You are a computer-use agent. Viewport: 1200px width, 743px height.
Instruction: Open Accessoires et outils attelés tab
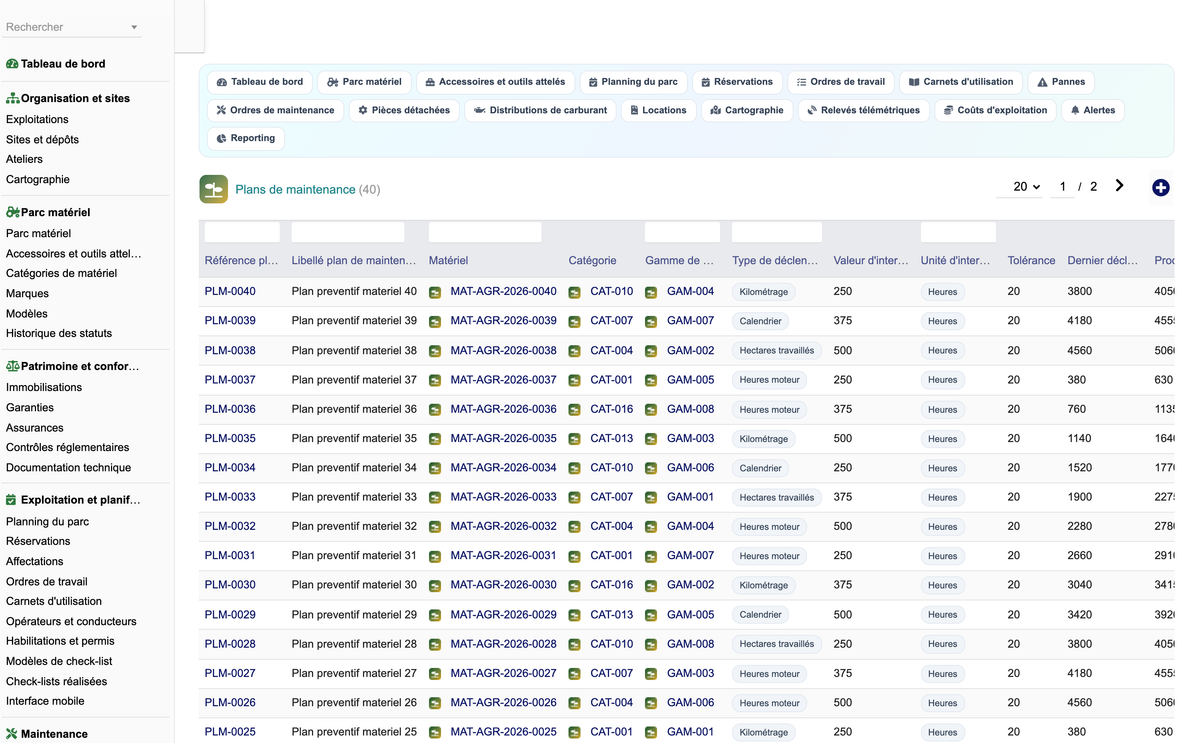coord(495,82)
